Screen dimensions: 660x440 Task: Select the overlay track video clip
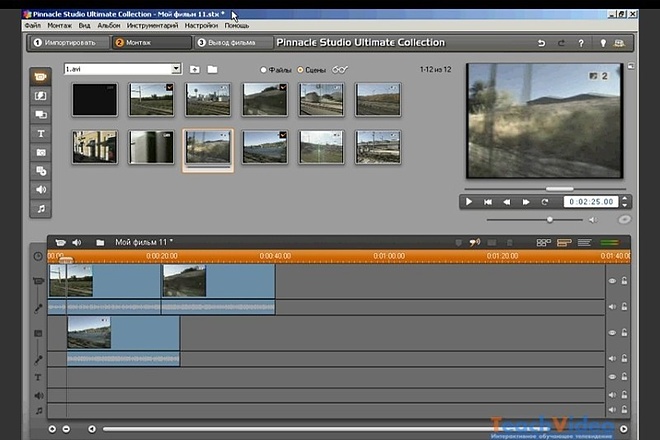point(123,333)
